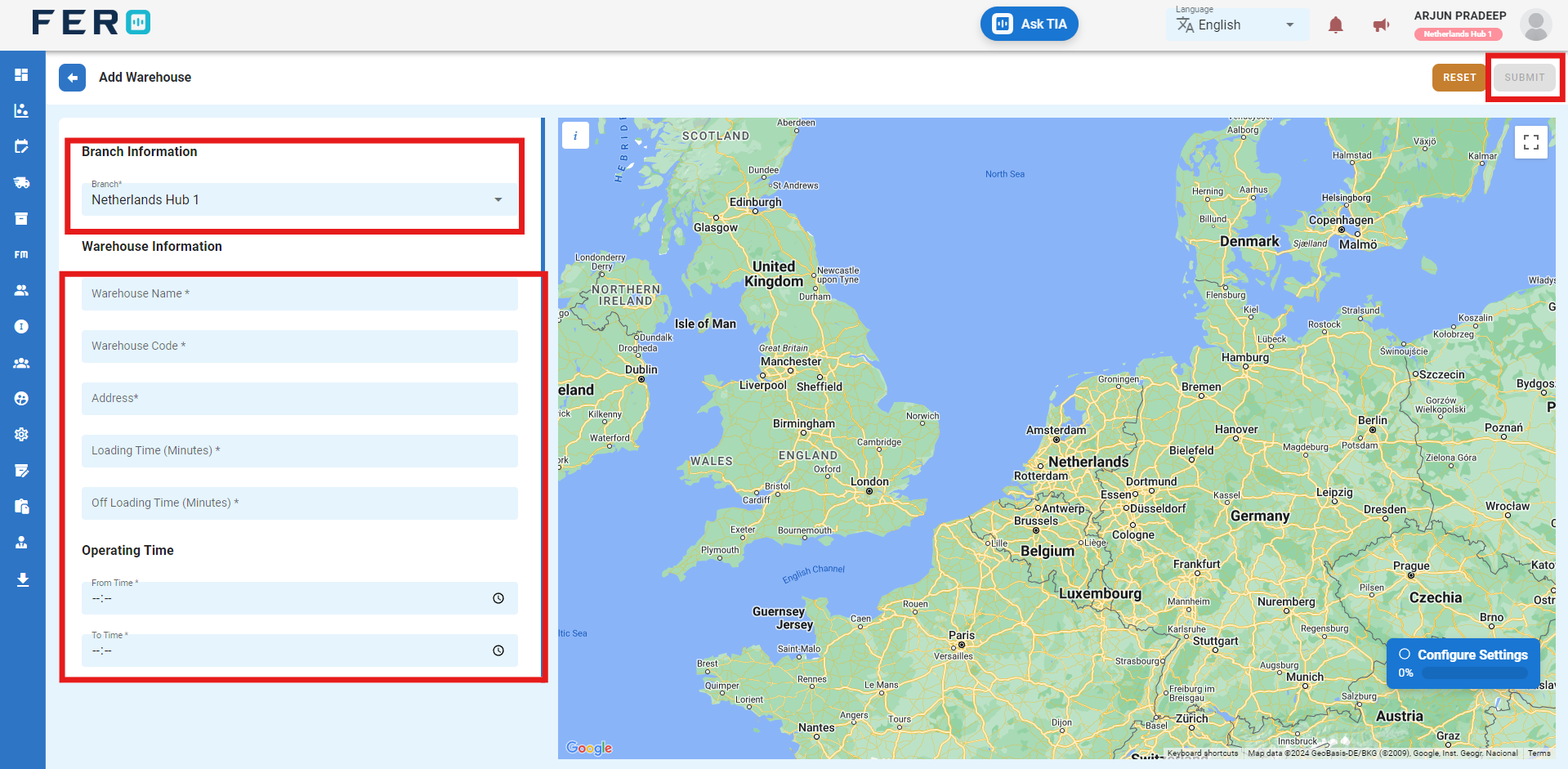
Task: Open the archive box sidebar icon
Action: (22, 218)
